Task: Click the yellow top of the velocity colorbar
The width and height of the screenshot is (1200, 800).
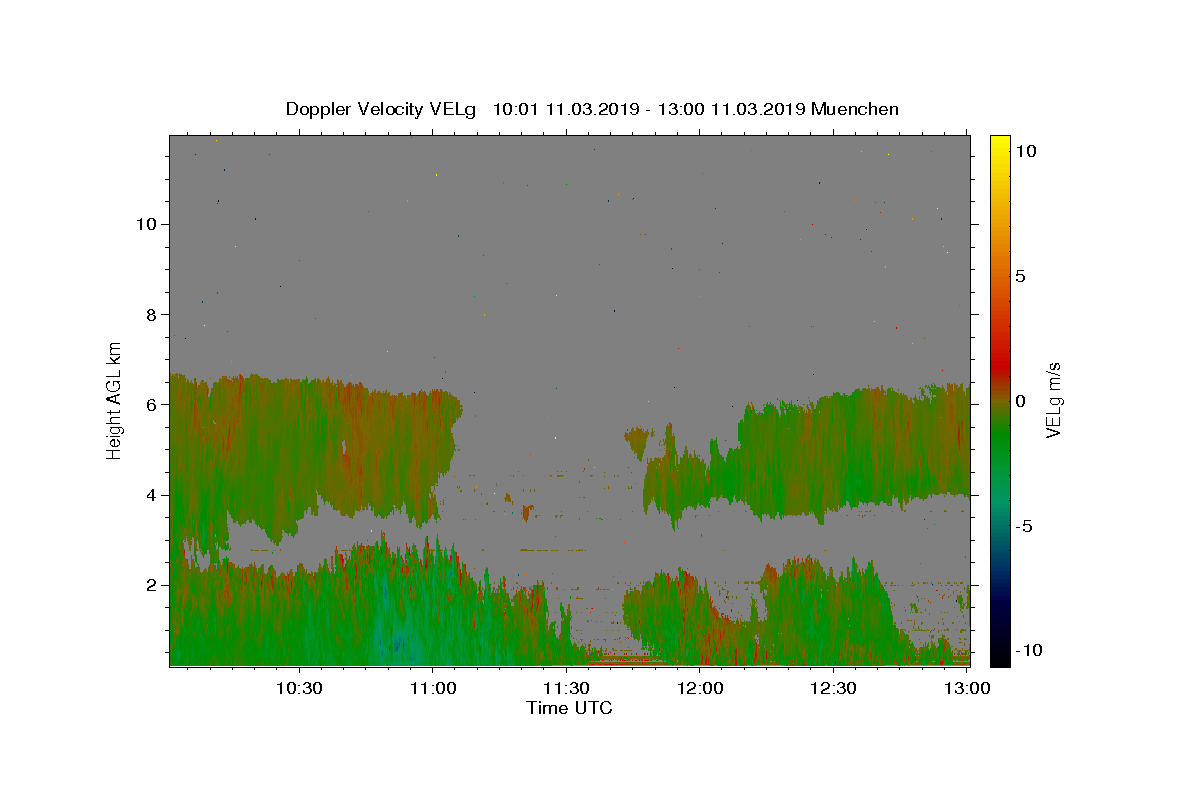Action: click(x=999, y=143)
